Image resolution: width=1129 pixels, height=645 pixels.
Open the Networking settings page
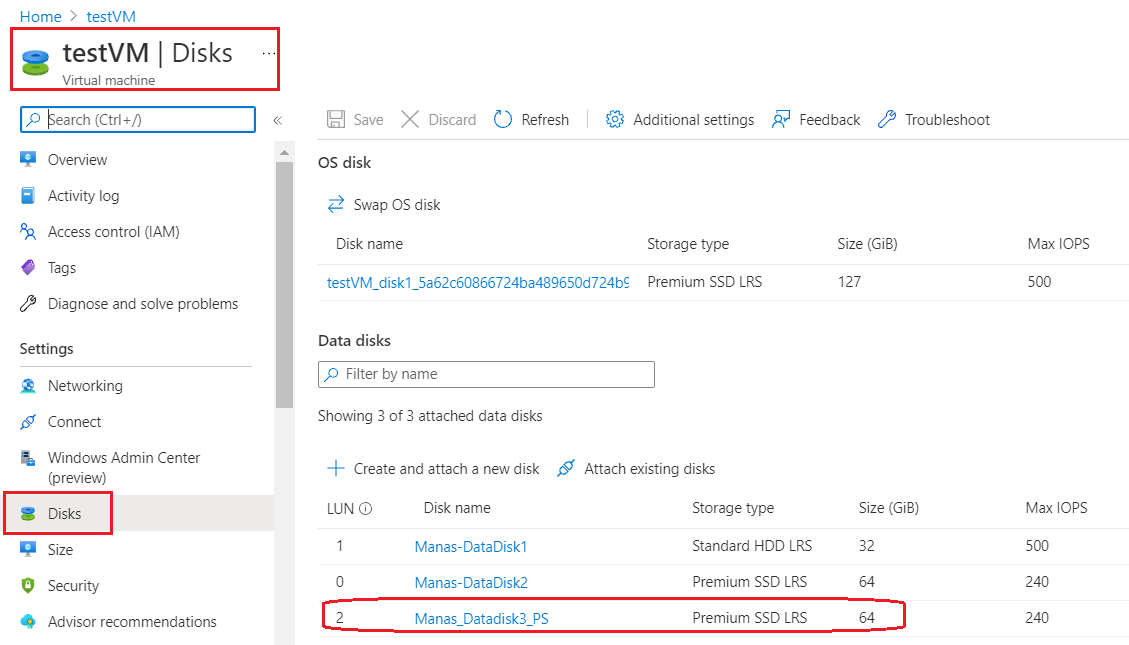pos(85,386)
